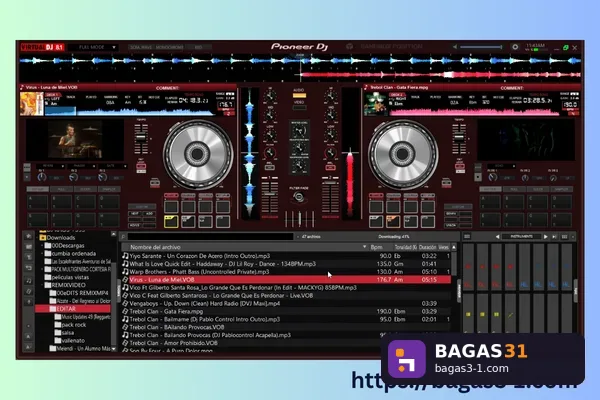Trigger left deck sample pad D
Screen dimensions: 600x400
(x=109, y=202)
